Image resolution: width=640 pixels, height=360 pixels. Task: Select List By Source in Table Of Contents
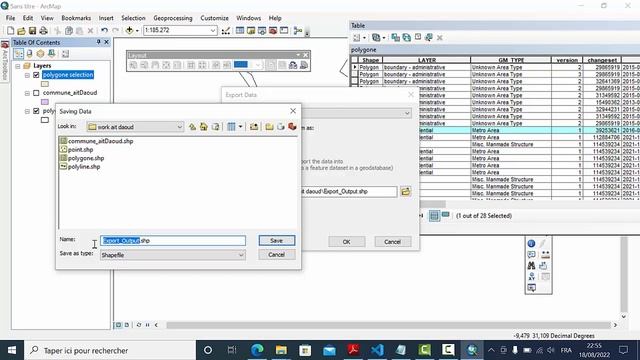[29, 53]
